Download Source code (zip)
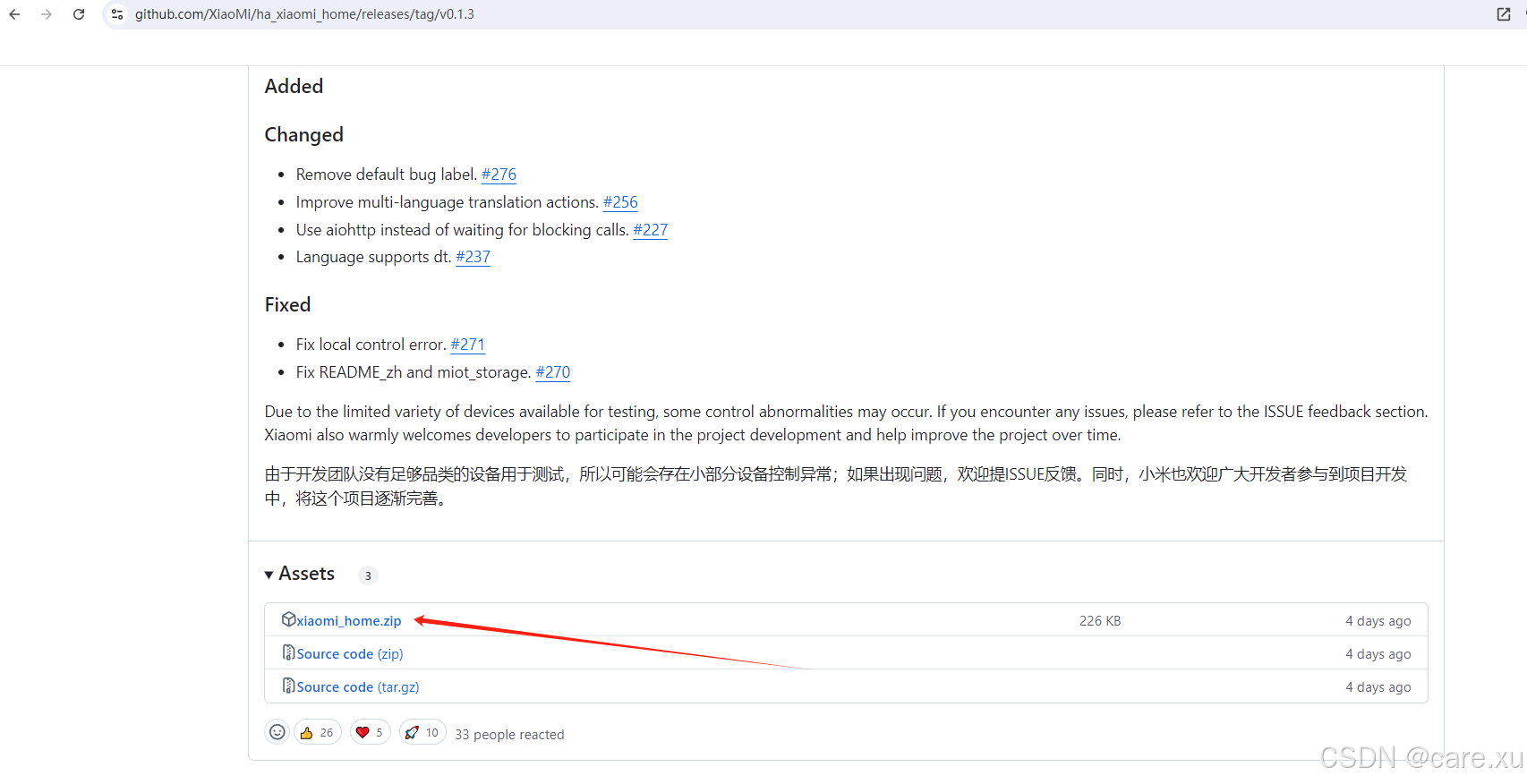The width and height of the screenshot is (1527, 784). point(350,654)
